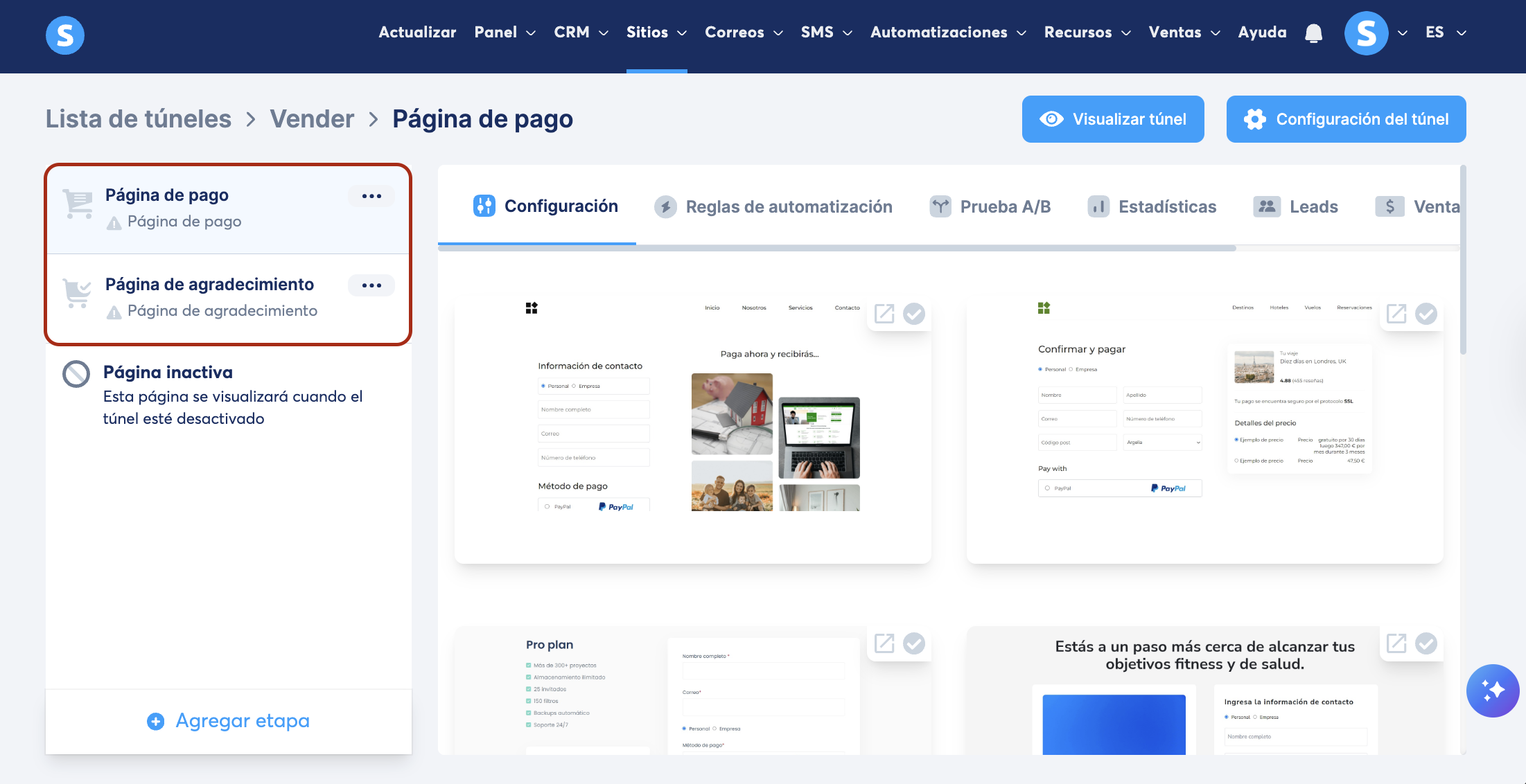Screen dimensions: 1526x784
Task: Select the first template's checkmark circle
Action: coord(914,314)
